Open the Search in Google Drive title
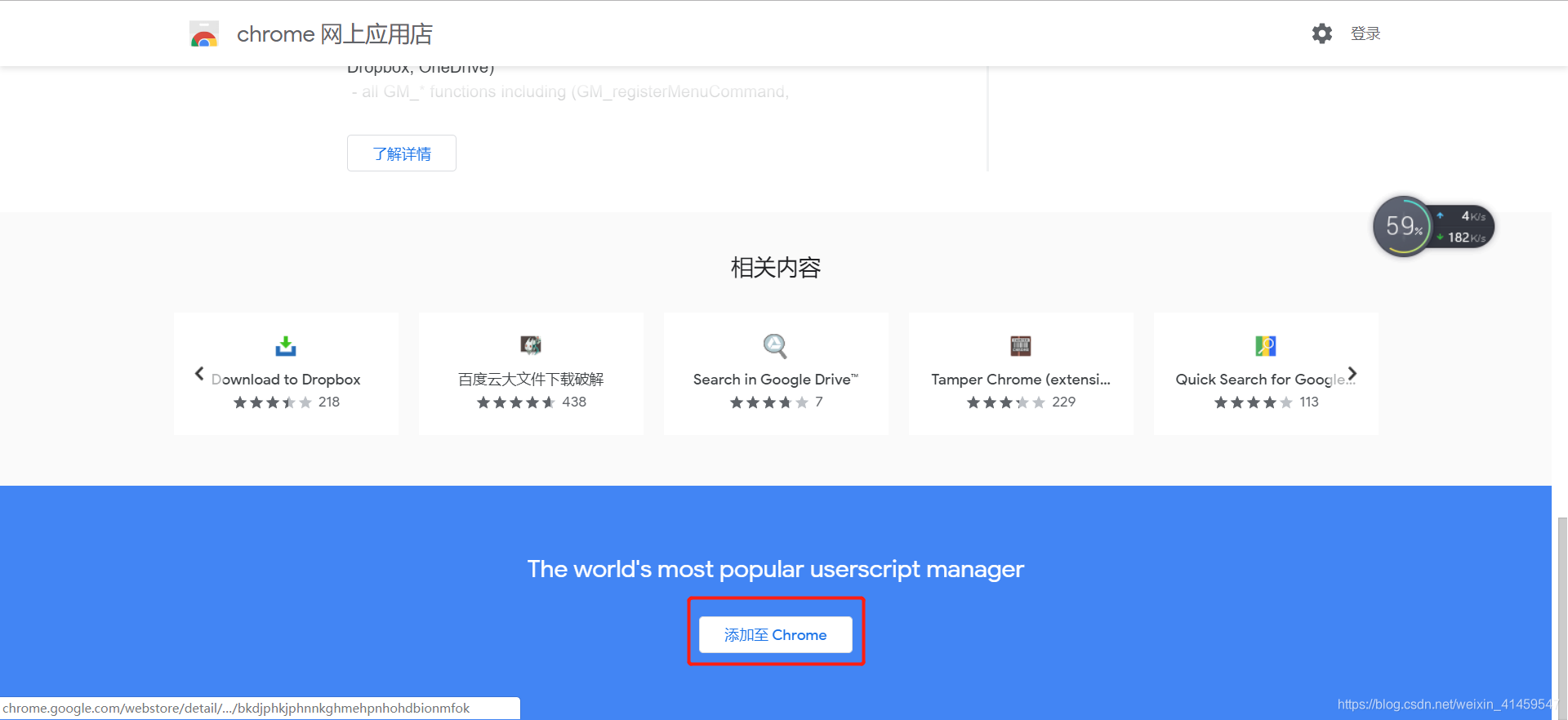 776,380
